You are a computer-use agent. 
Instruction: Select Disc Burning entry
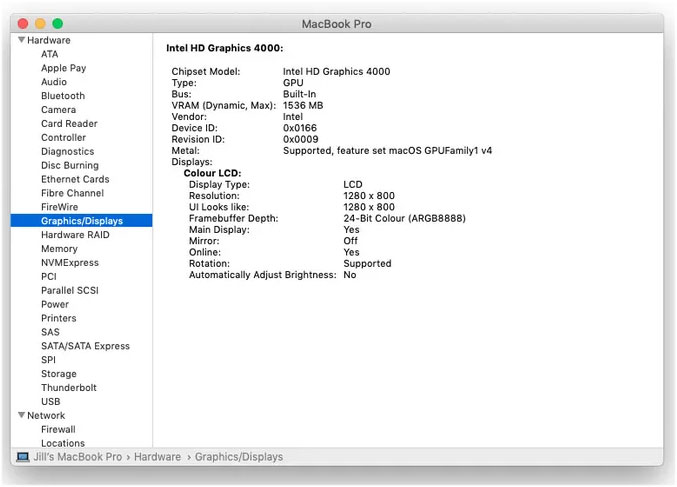(70, 165)
